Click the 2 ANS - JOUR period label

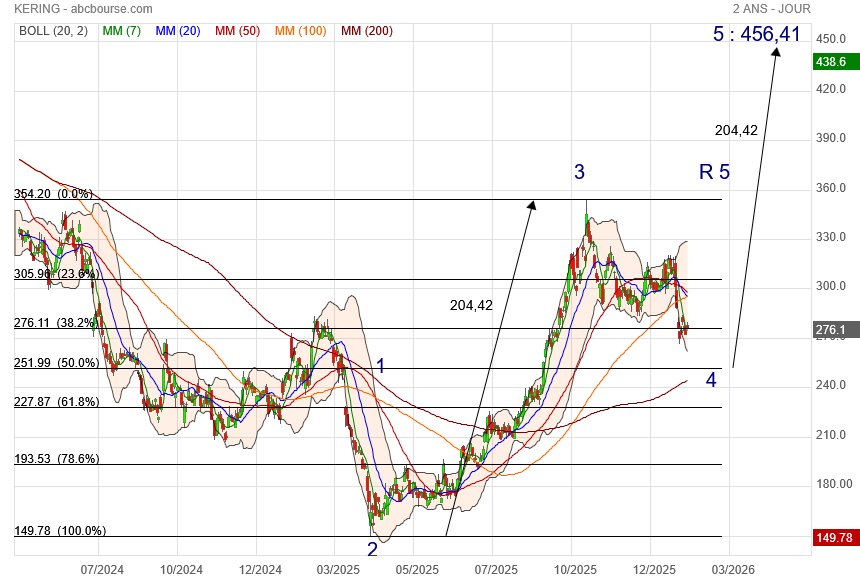[772, 9]
